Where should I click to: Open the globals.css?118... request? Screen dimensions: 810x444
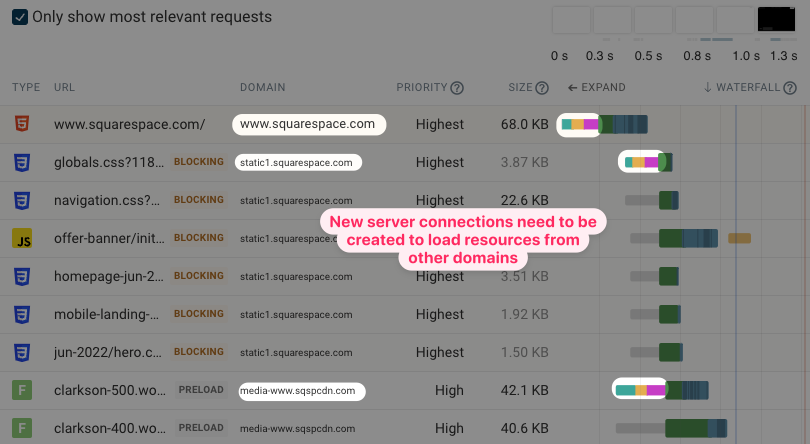tap(108, 162)
